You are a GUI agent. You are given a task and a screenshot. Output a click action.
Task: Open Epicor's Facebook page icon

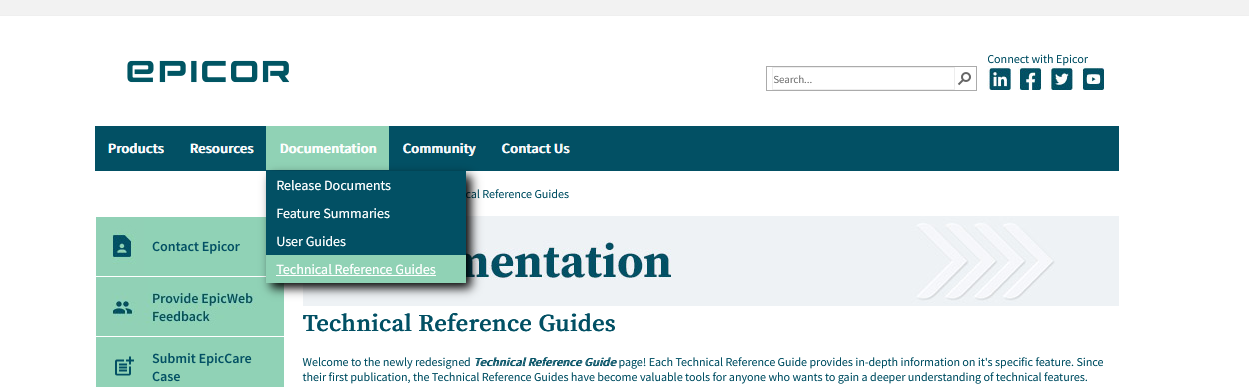[1031, 79]
